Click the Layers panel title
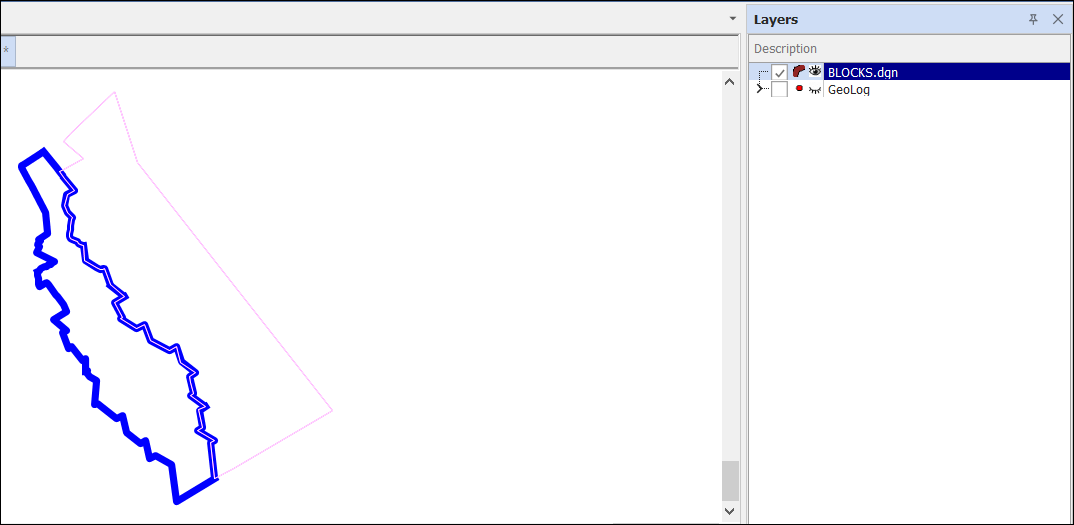1074x525 pixels. pyautogui.click(x=776, y=20)
